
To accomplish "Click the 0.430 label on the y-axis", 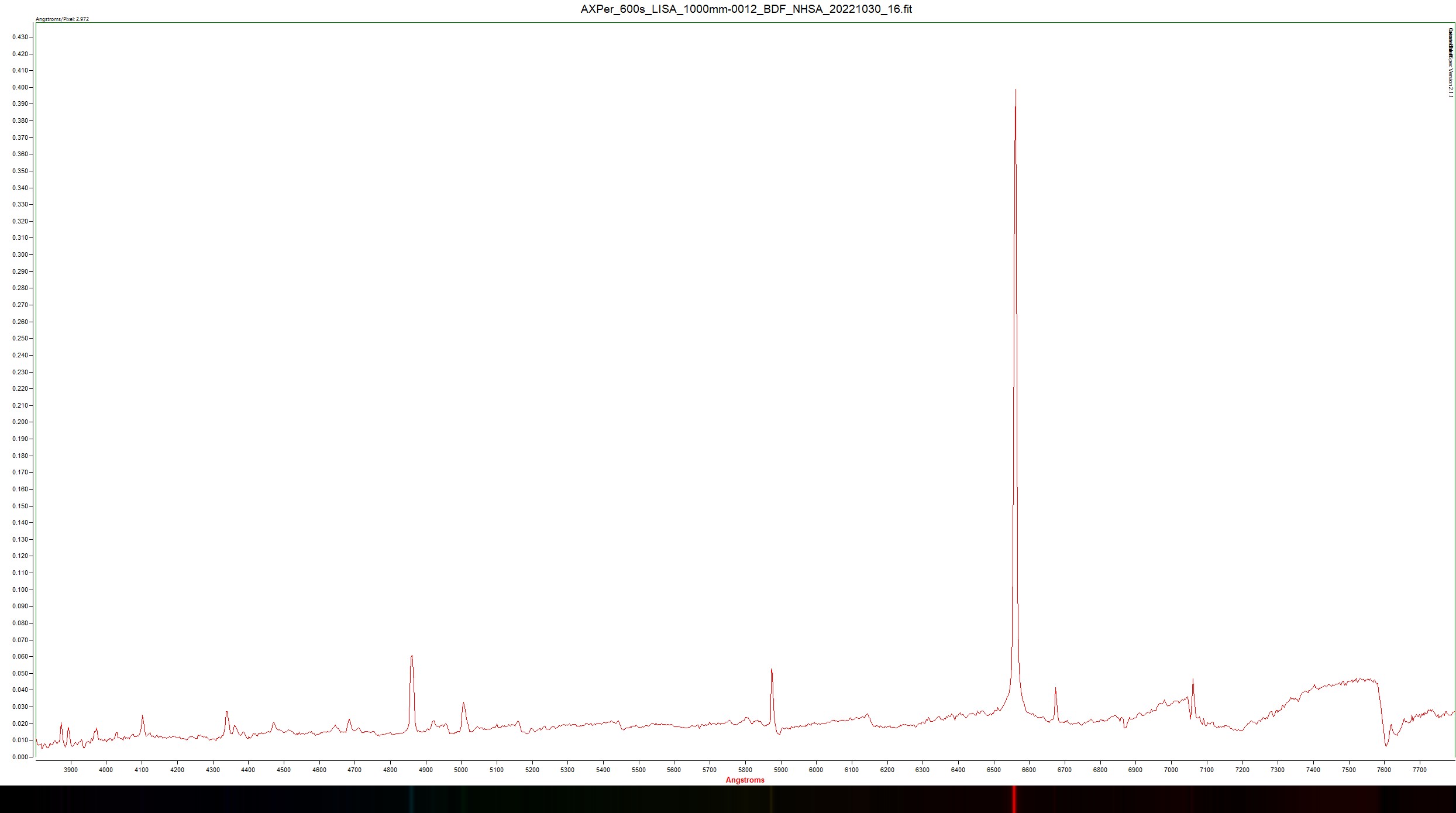I will pyautogui.click(x=20, y=37).
